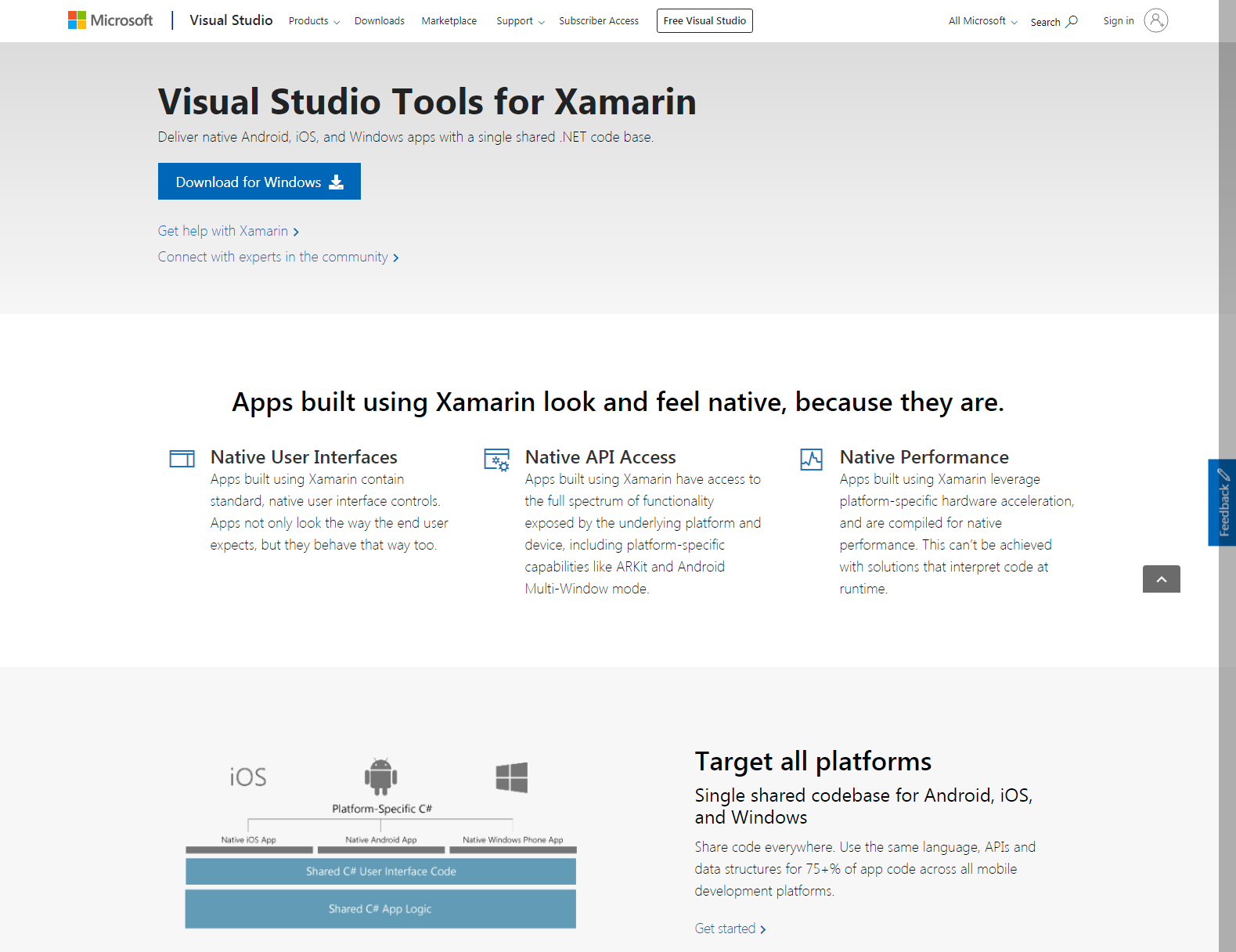Click the Native Performance chart icon

click(812, 460)
